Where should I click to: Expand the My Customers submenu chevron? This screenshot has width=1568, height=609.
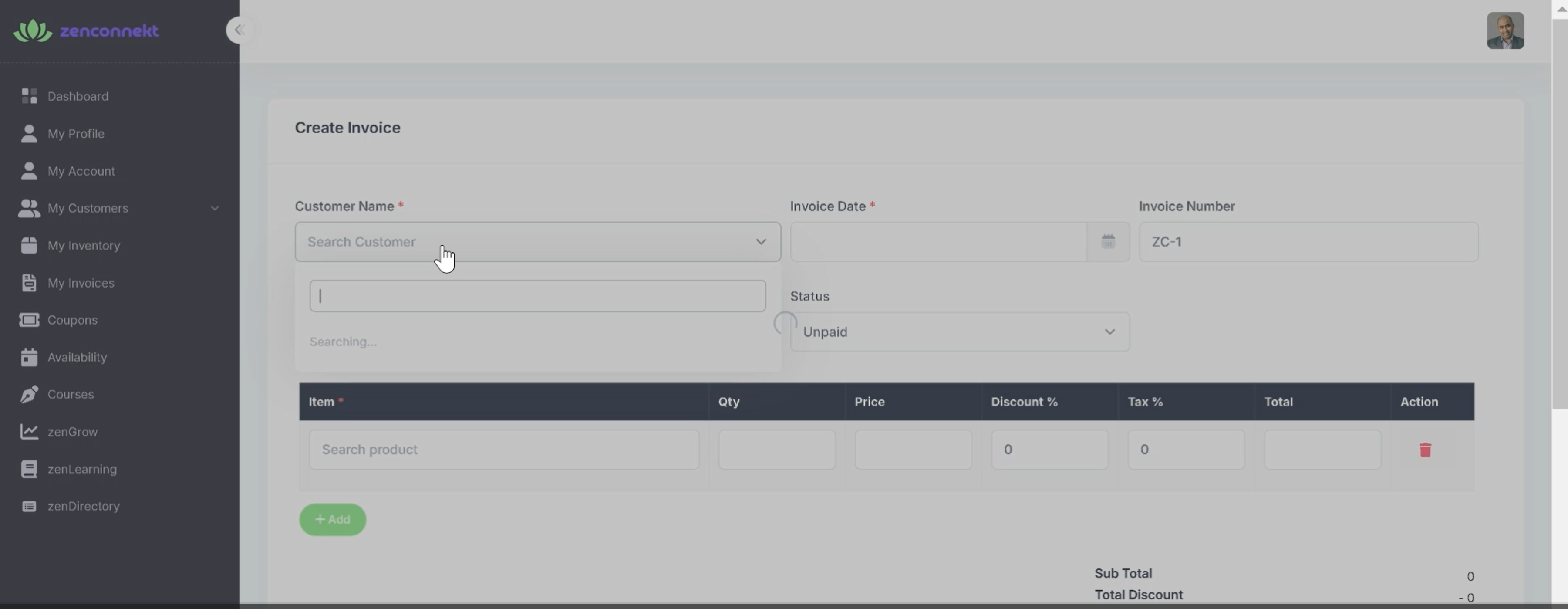click(215, 208)
